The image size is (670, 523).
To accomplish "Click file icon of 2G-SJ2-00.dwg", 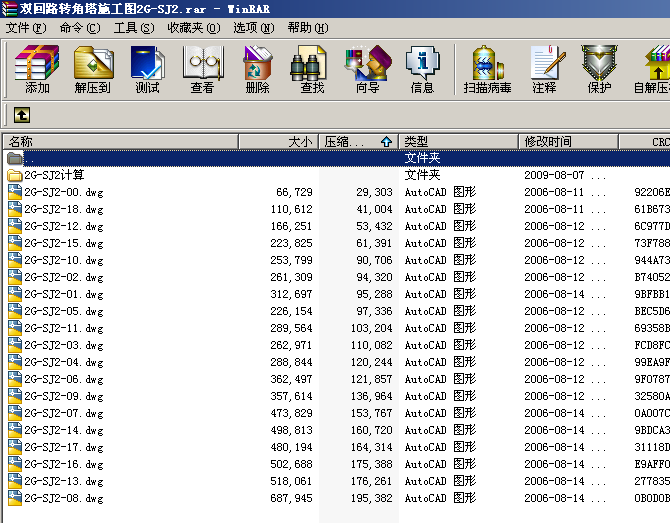I will coord(15,192).
